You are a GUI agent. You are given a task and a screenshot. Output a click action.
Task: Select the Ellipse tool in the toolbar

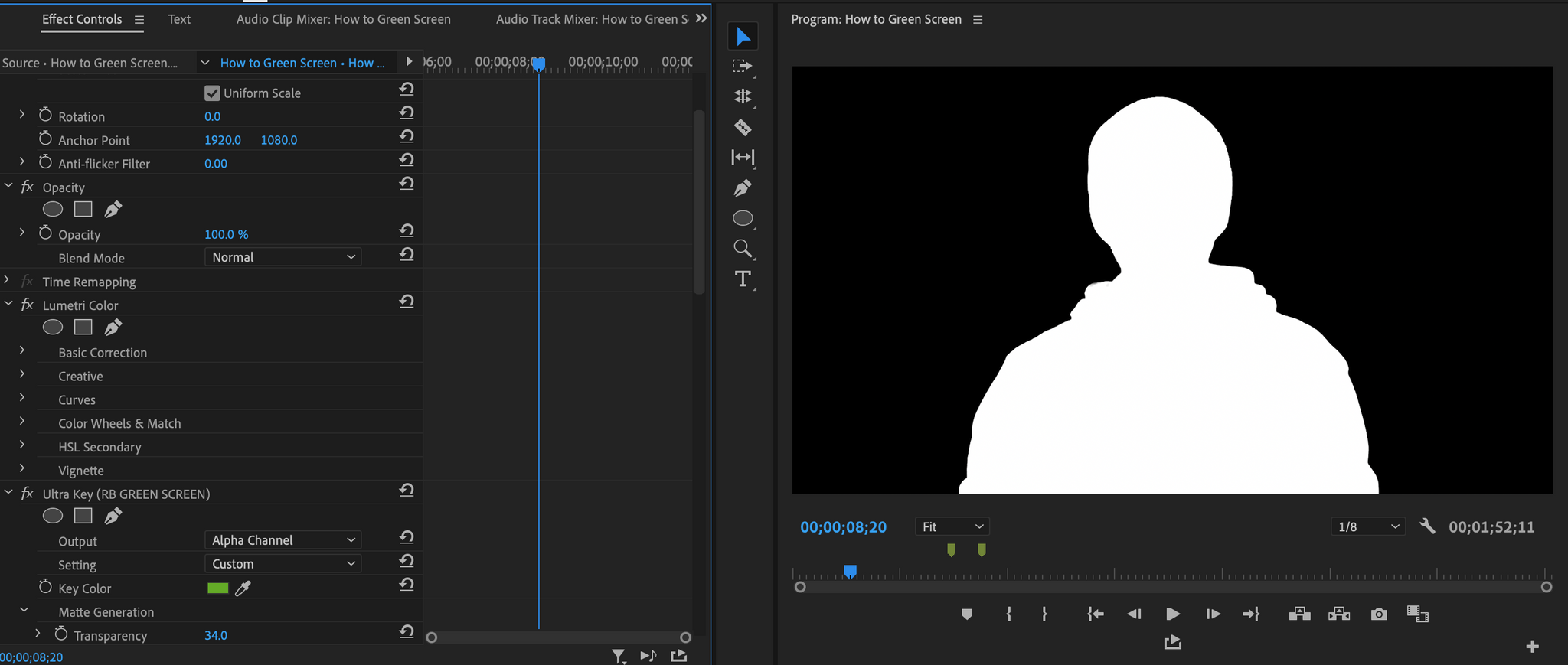pyautogui.click(x=743, y=218)
